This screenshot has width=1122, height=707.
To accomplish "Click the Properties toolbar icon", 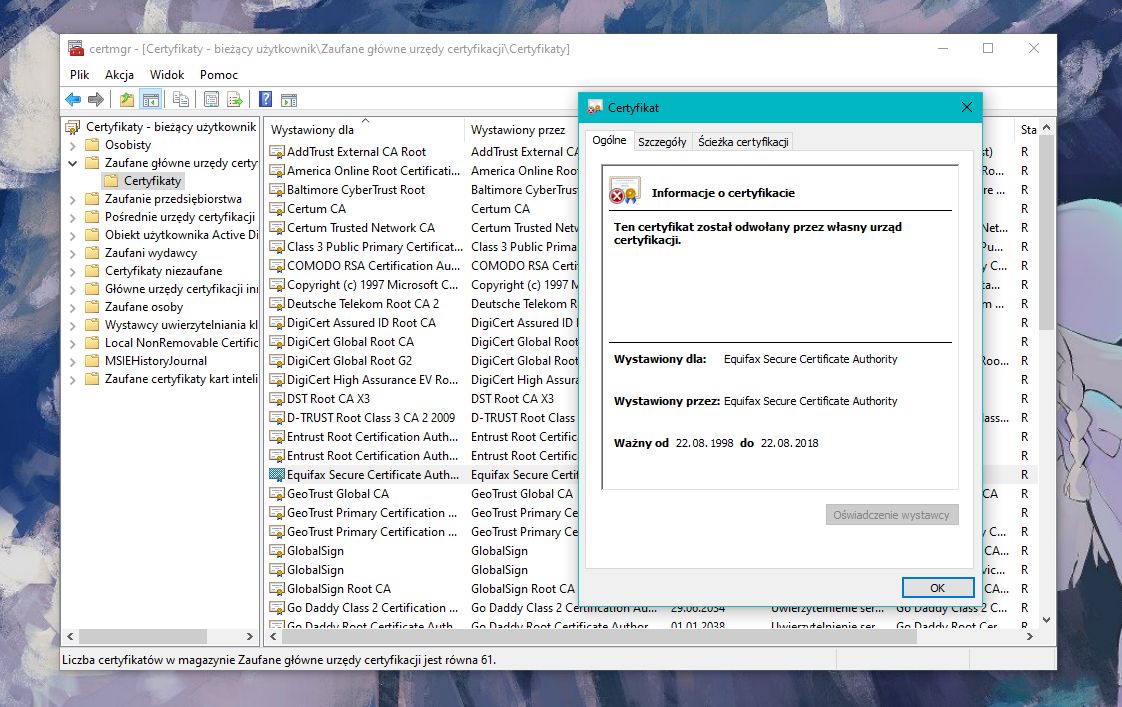I will click(211, 99).
